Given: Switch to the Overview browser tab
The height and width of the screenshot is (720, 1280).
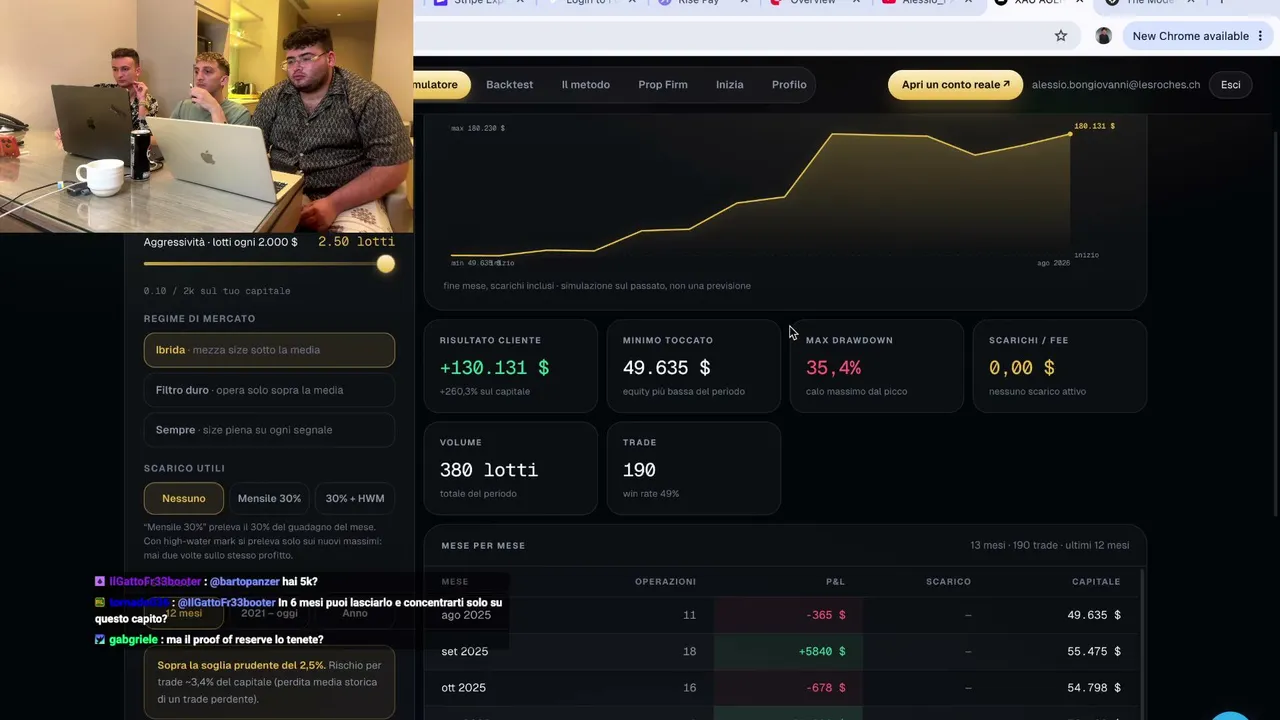Looking at the screenshot, I should (x=812, y=3).
